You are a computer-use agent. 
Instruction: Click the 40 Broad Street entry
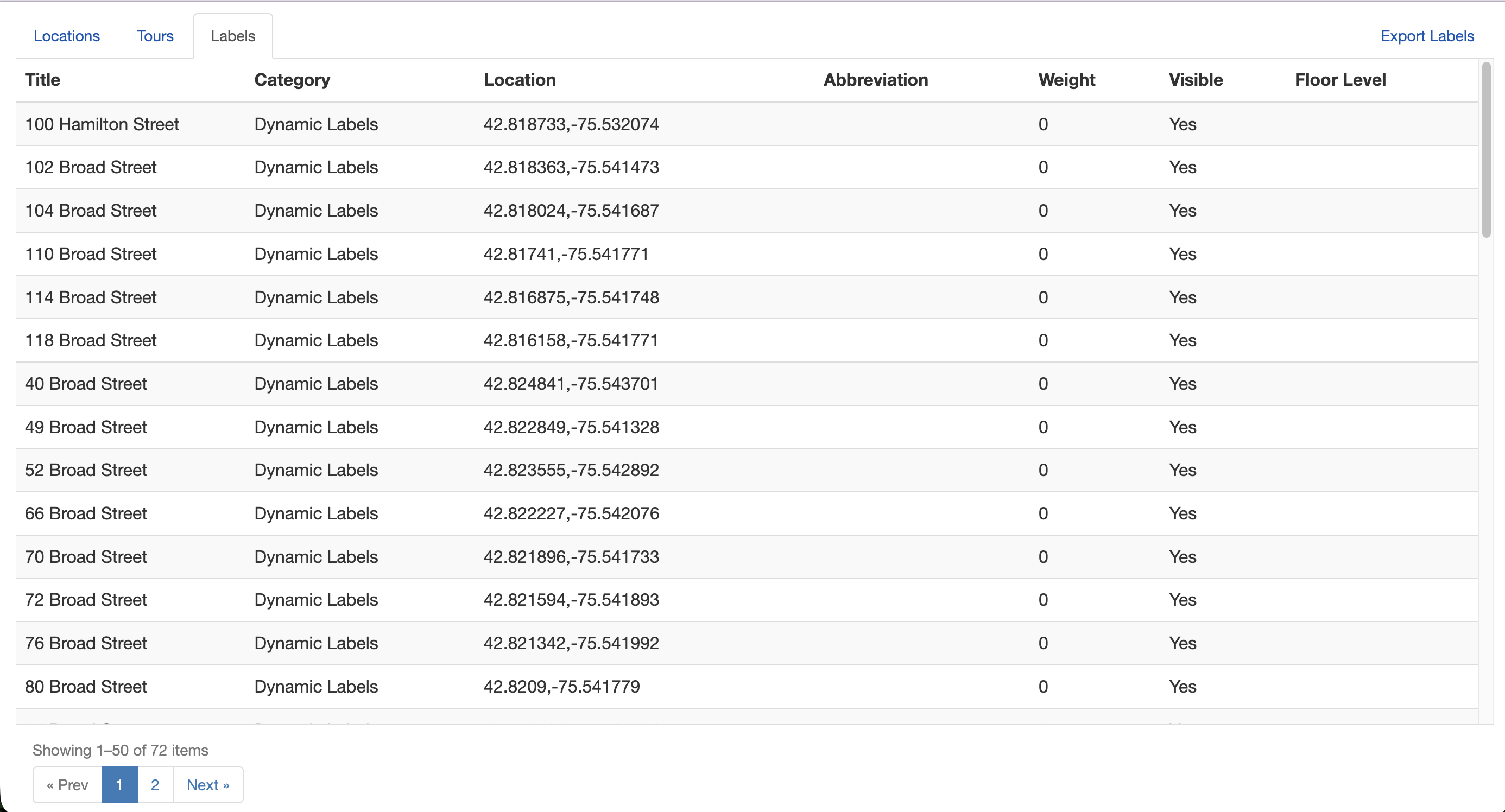86,384
